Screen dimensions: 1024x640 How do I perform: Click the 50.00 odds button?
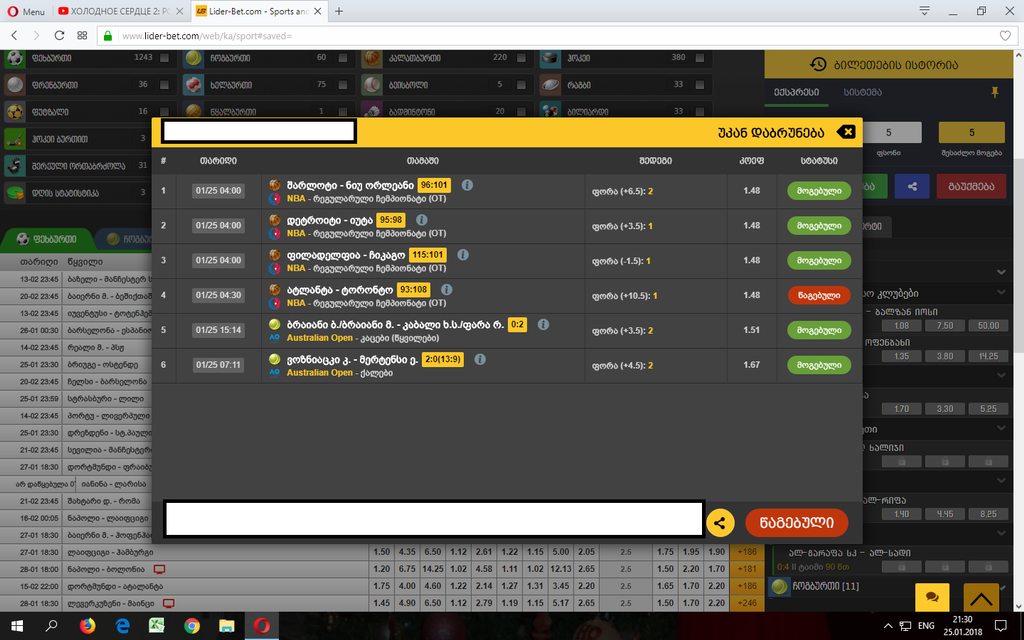click(x=988, y=326)
